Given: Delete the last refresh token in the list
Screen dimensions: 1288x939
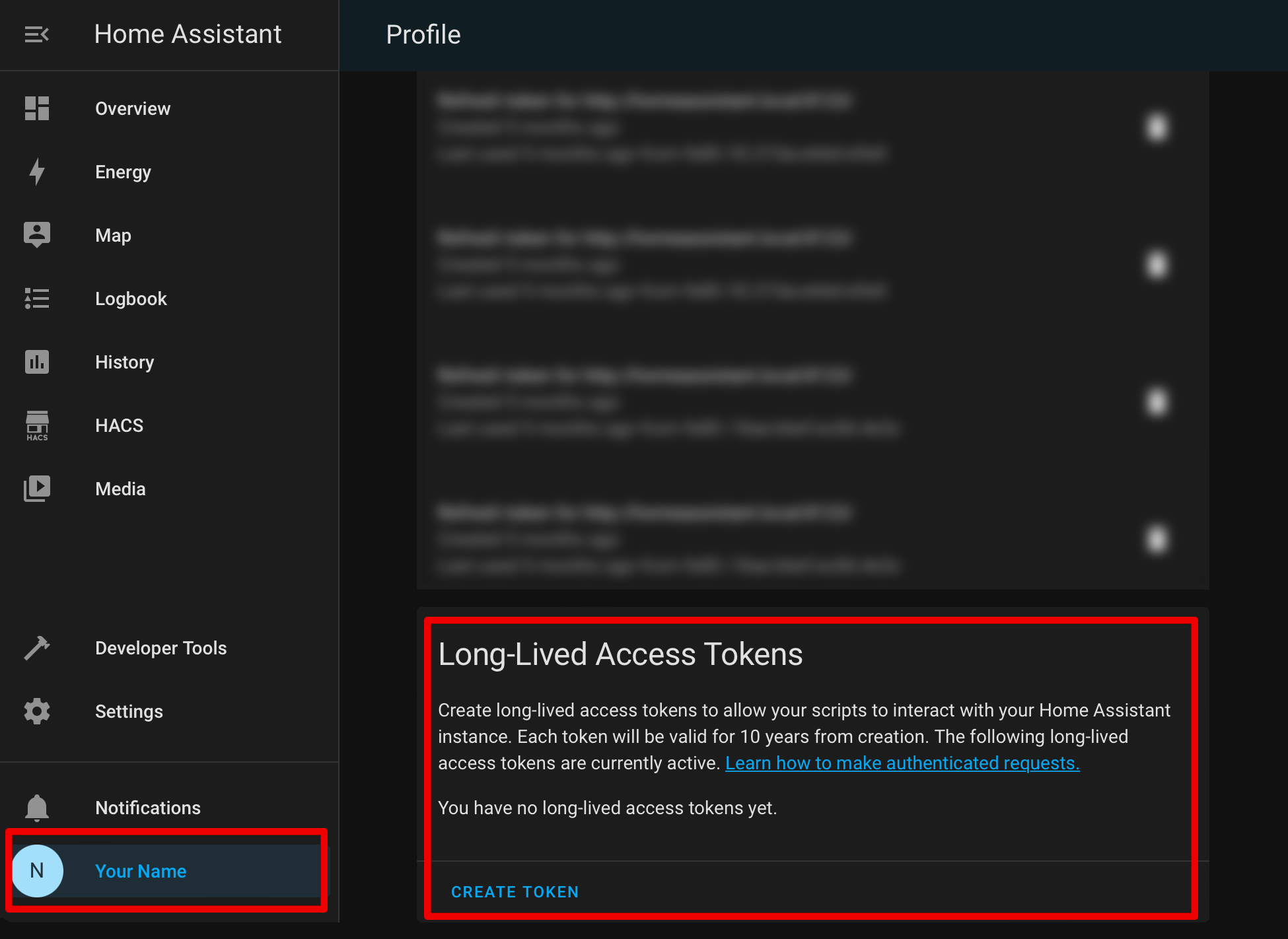Looking at the screenshot, I should point(1158,539).
